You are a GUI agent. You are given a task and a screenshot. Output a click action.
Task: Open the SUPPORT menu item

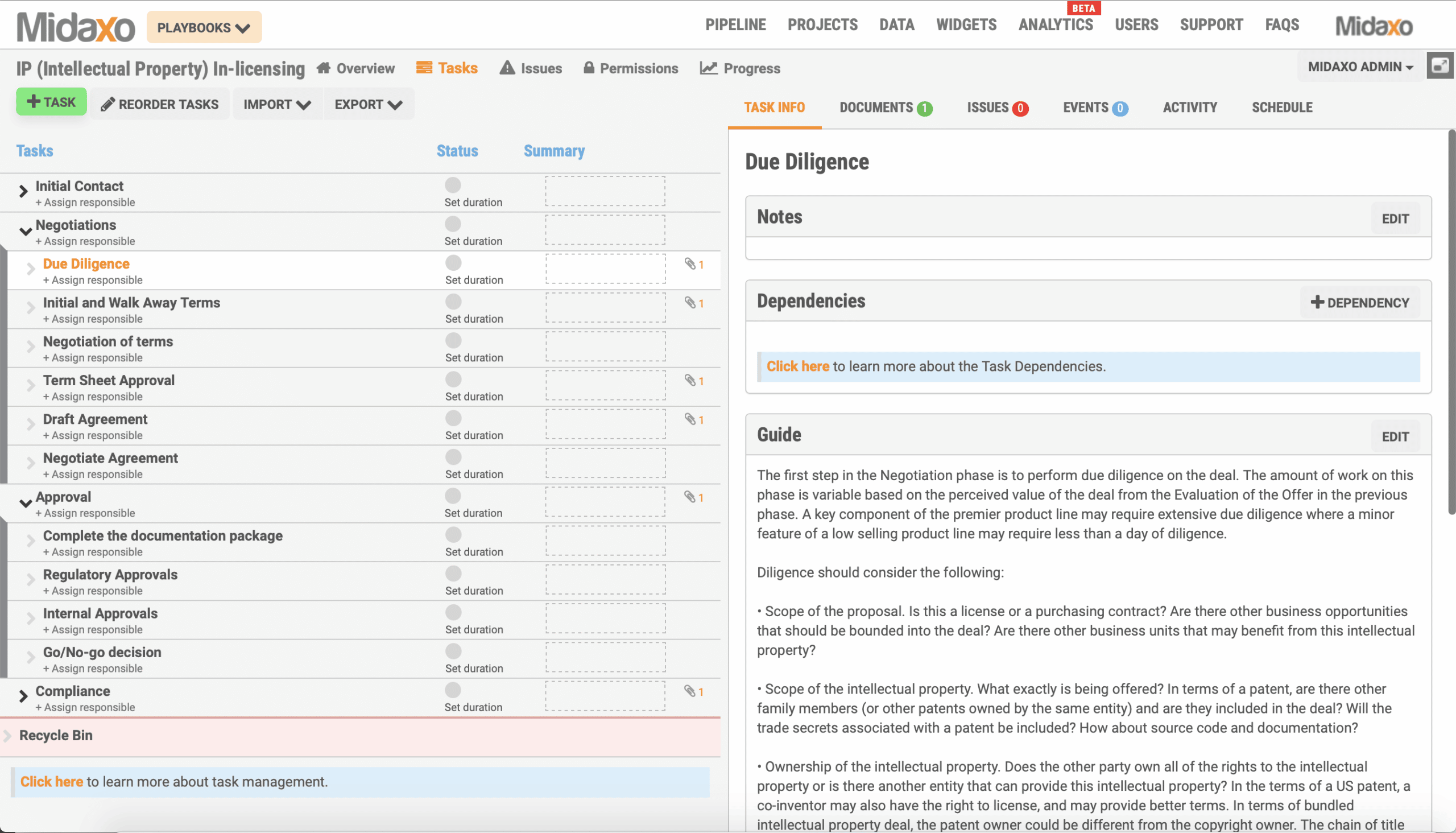tap(1211, 24)
